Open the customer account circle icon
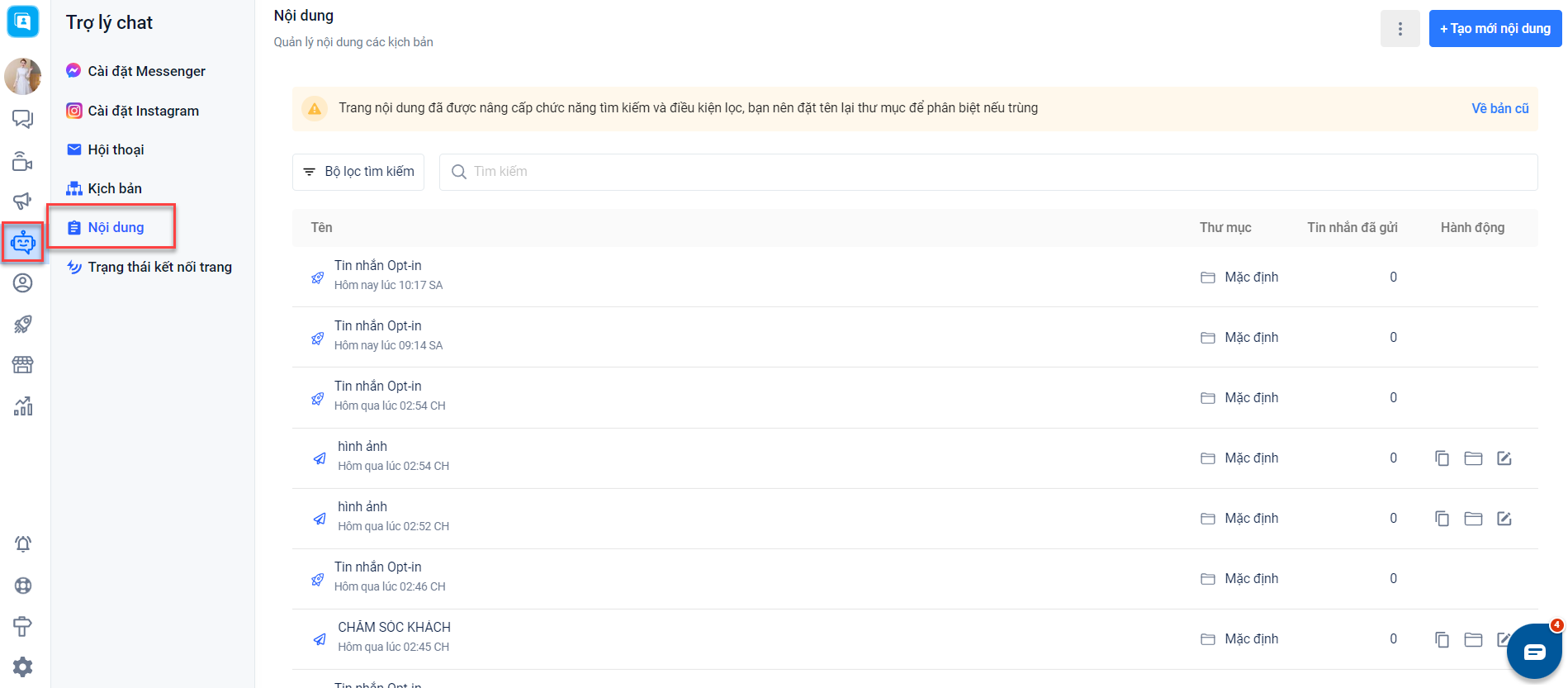 click(23, 283)
